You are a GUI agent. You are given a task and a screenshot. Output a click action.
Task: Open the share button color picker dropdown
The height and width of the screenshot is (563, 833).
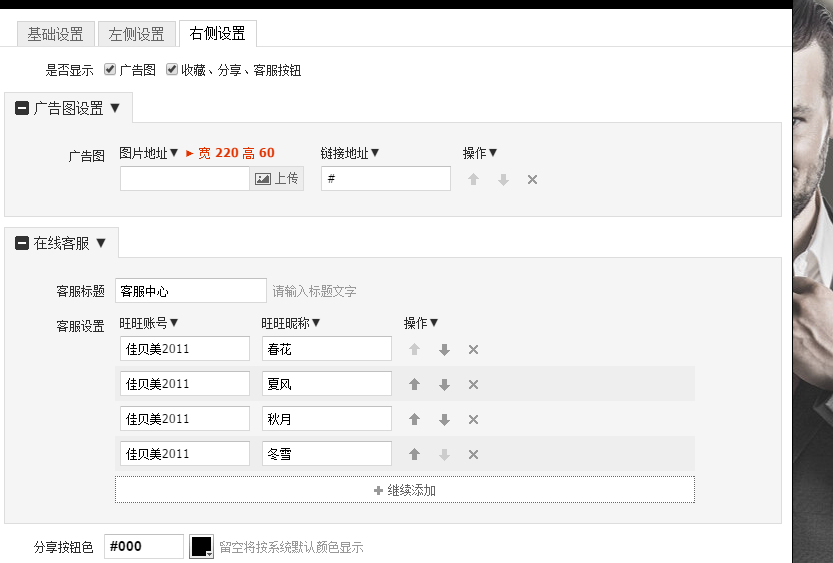[202, 547]
